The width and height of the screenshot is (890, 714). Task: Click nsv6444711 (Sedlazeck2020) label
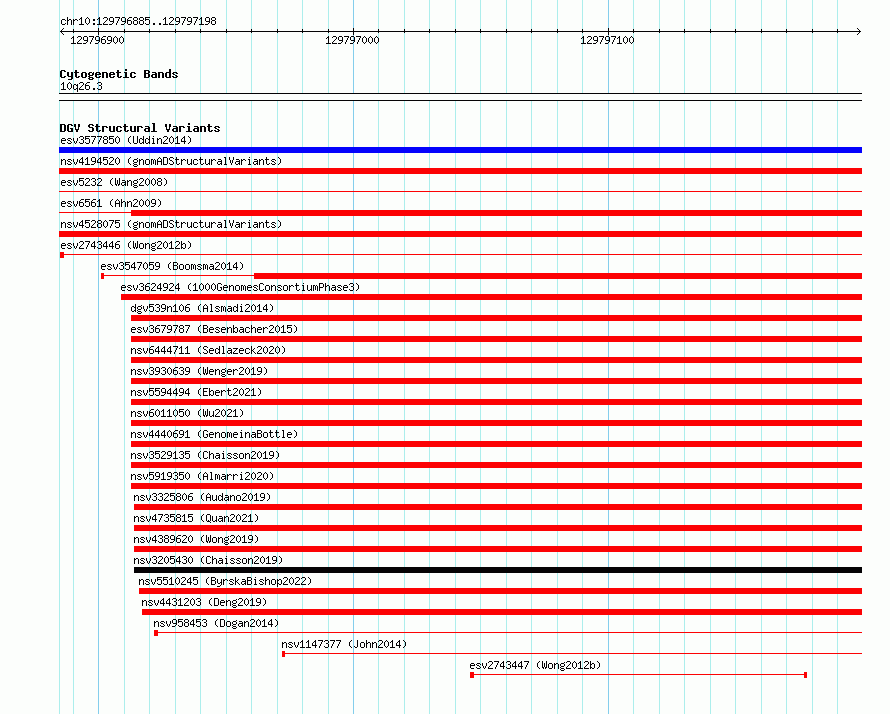208,350
